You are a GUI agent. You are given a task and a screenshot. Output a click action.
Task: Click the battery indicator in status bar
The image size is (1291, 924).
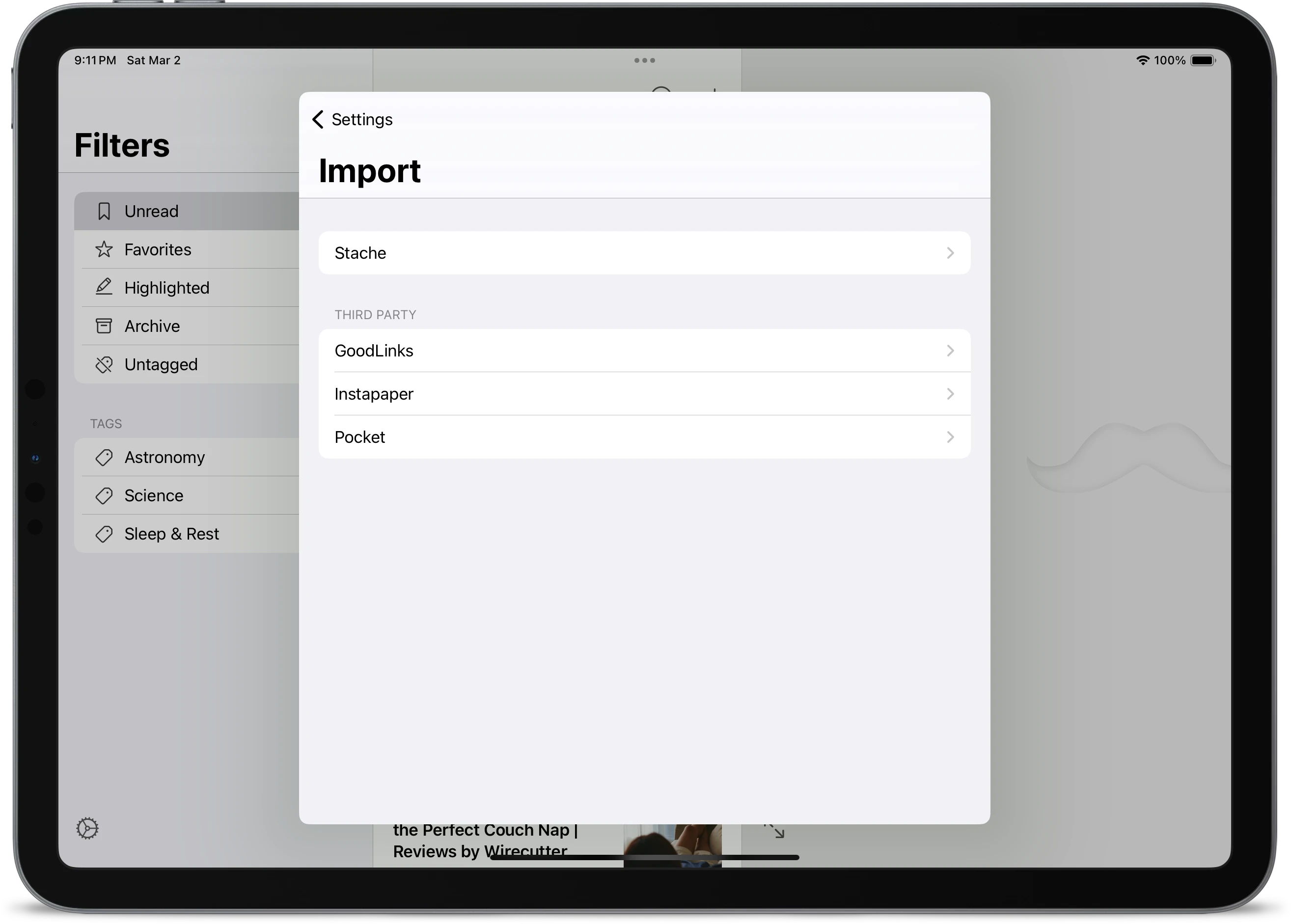(x=1205, y=60)
